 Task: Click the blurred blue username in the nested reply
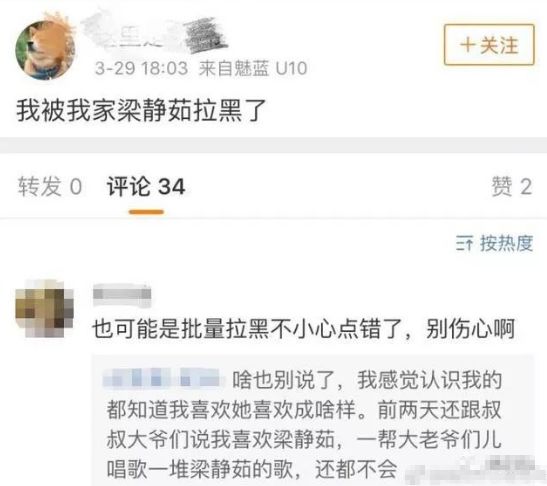[x=162, y=378]
